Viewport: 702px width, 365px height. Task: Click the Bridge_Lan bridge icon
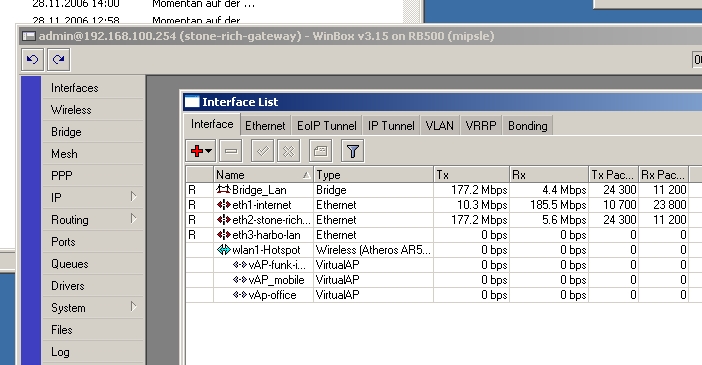(x=223, y=190)
